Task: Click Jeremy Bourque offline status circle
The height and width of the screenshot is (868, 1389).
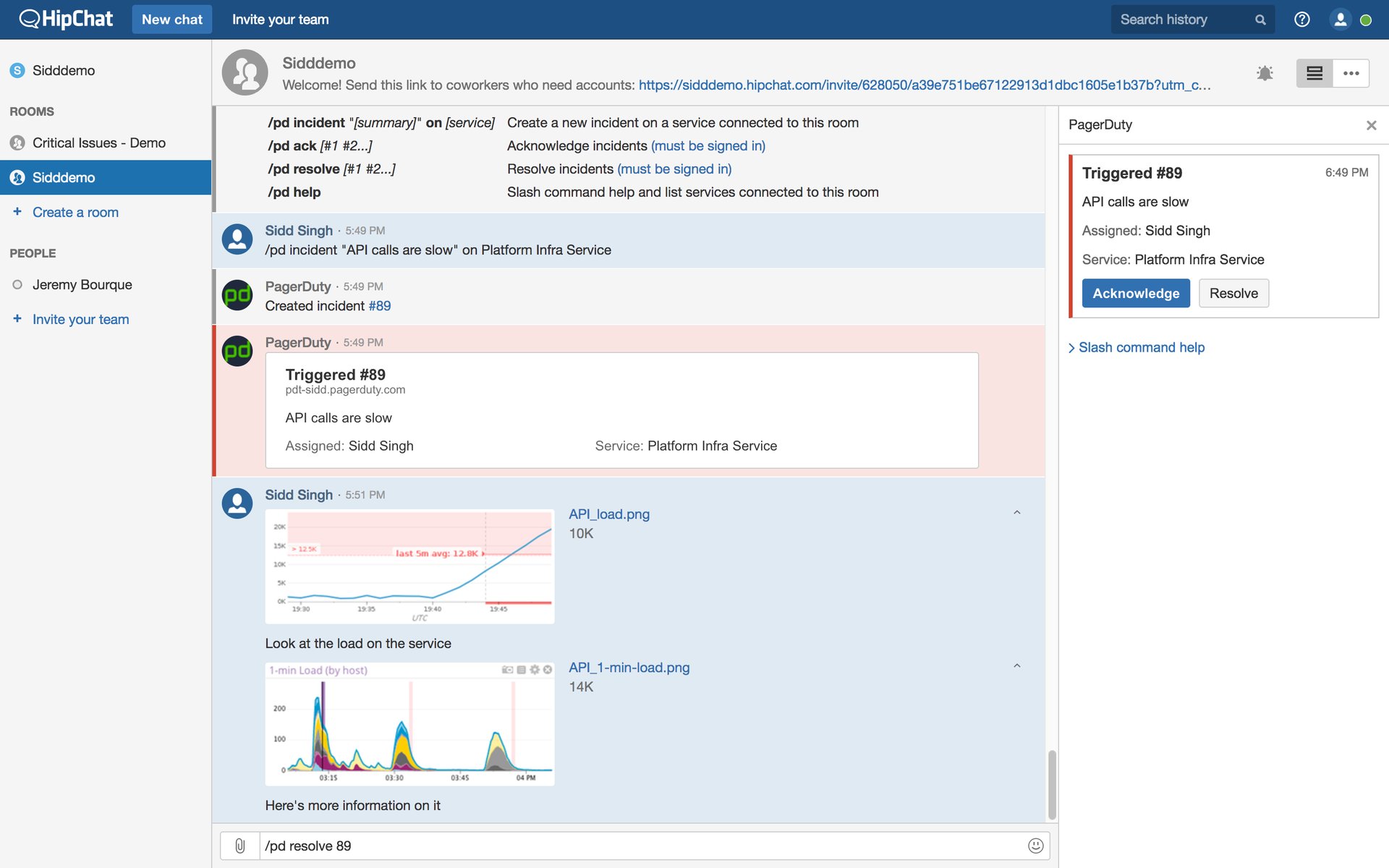Action: (x=17, y=284)
